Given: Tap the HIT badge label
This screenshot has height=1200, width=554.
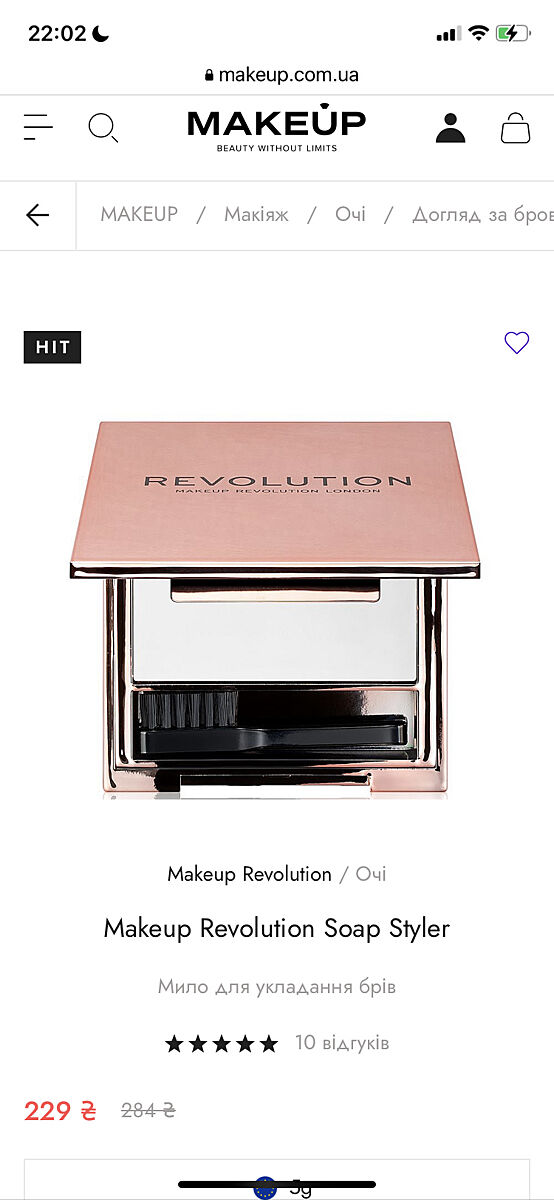Looking at the screenshot, I should tap(52, 347).
